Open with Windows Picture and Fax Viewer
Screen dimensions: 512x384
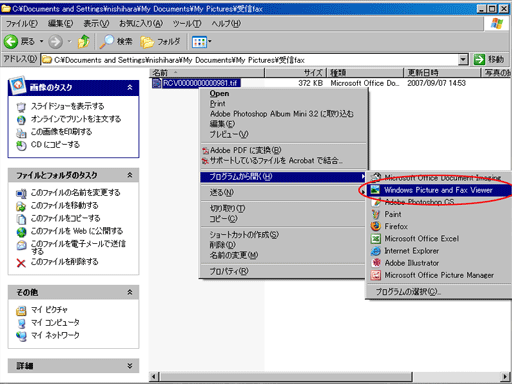(439, 190)
